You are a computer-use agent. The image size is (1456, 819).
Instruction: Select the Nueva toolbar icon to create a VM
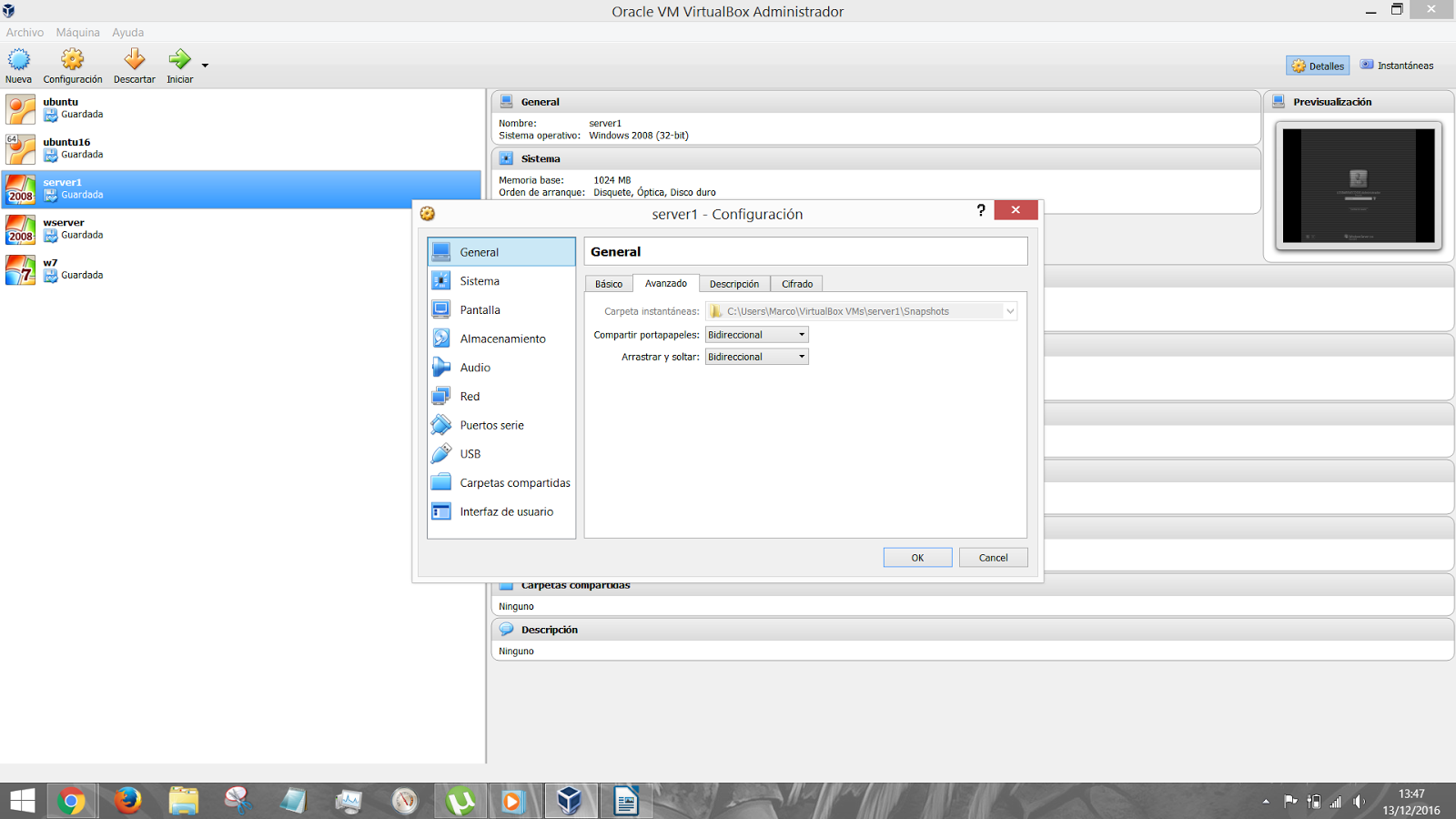[x=18, y=59]
